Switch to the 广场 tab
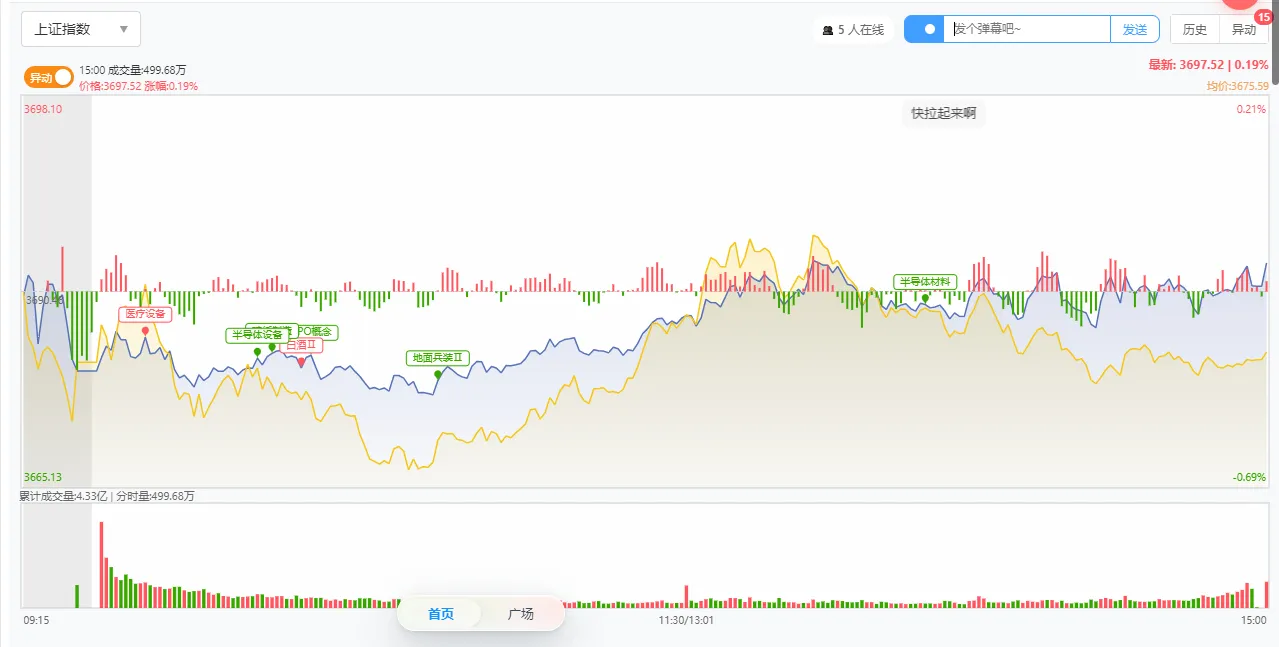 coord(521,614)
